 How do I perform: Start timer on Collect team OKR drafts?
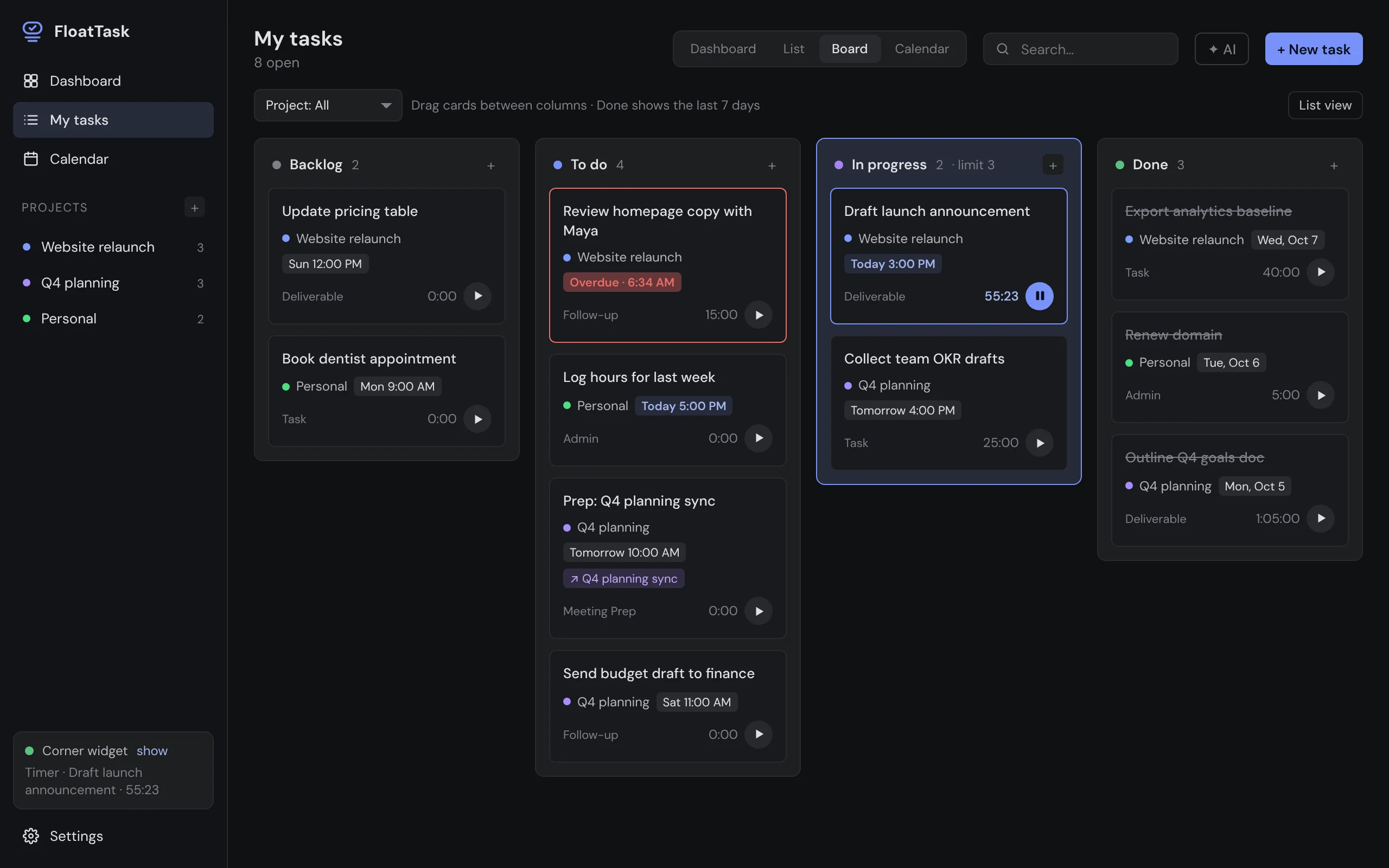click(x=1040, y=443)
